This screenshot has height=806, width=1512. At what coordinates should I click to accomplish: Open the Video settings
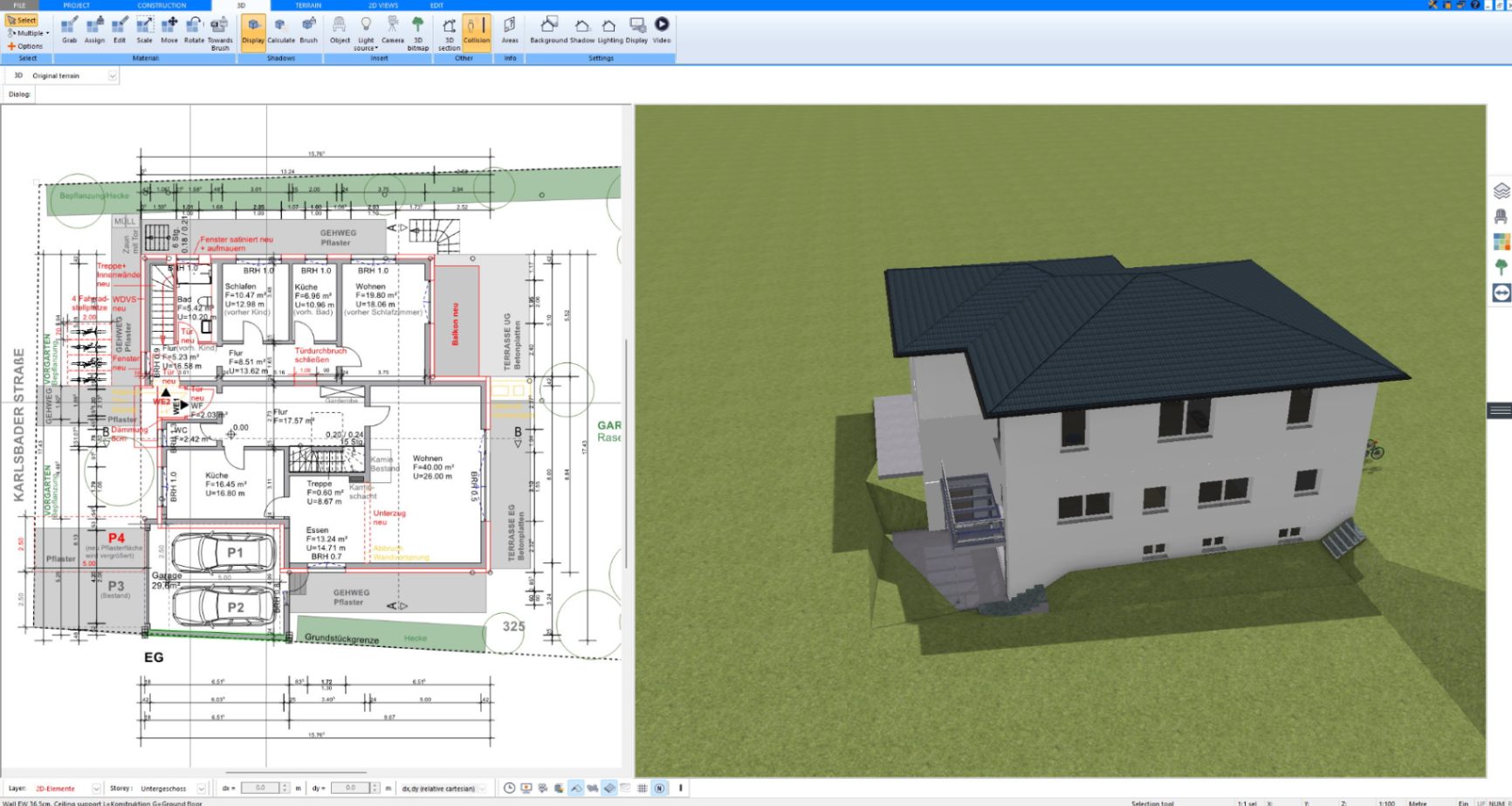[x=662, y=31]
